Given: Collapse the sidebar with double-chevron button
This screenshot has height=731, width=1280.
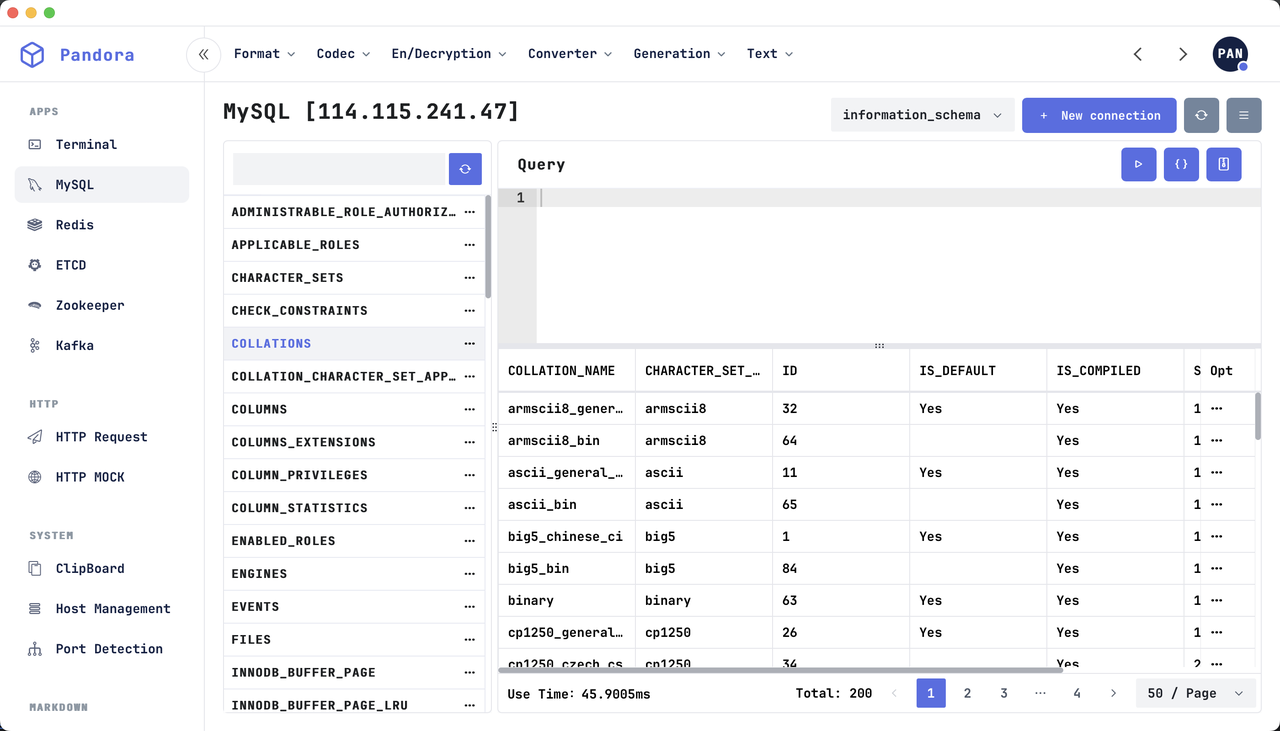Looking at the screenshot, I should (203, 54).
